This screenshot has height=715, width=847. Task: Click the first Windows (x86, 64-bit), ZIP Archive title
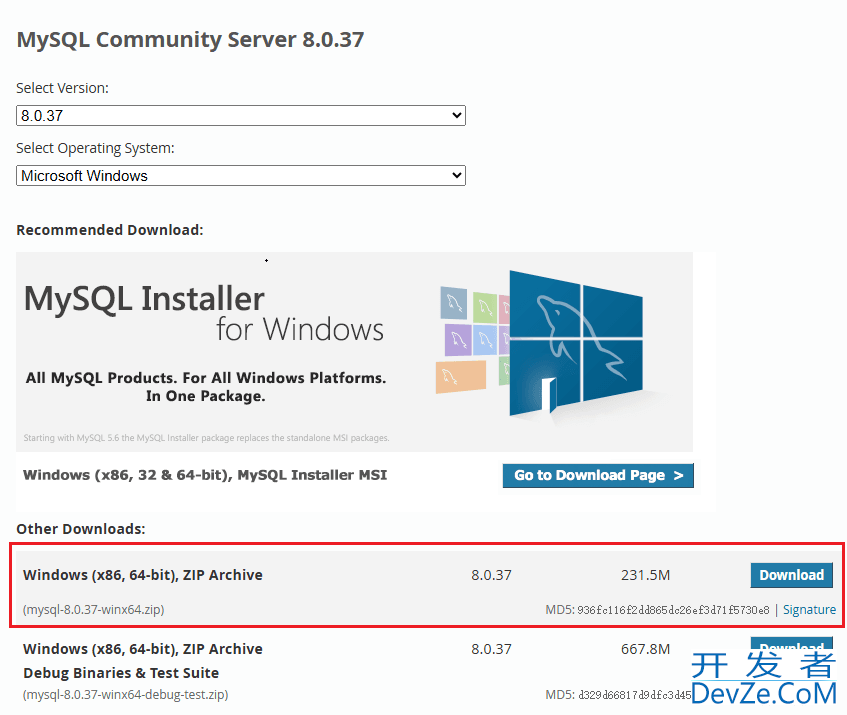point(143,575)
